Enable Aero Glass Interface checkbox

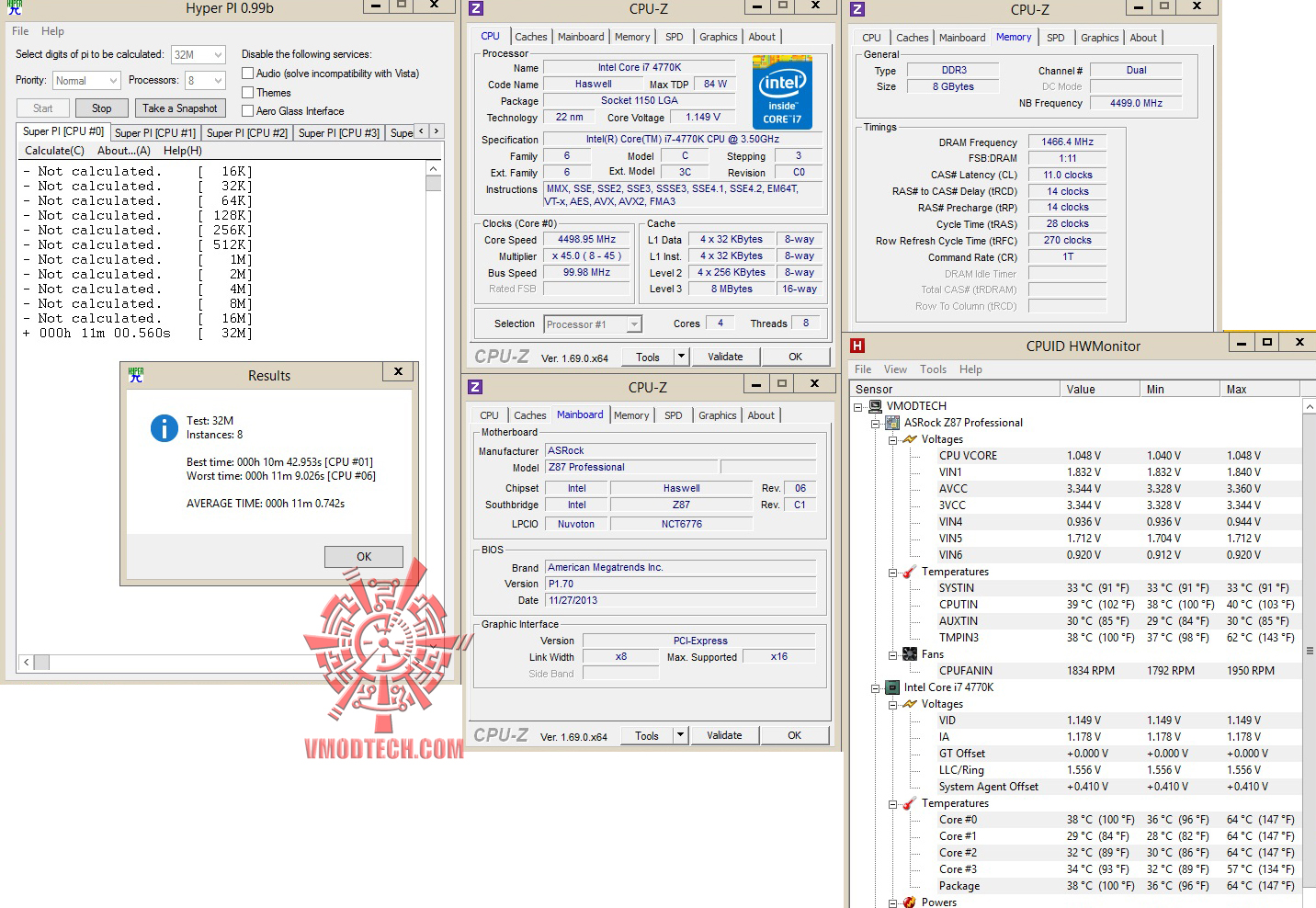247,111
